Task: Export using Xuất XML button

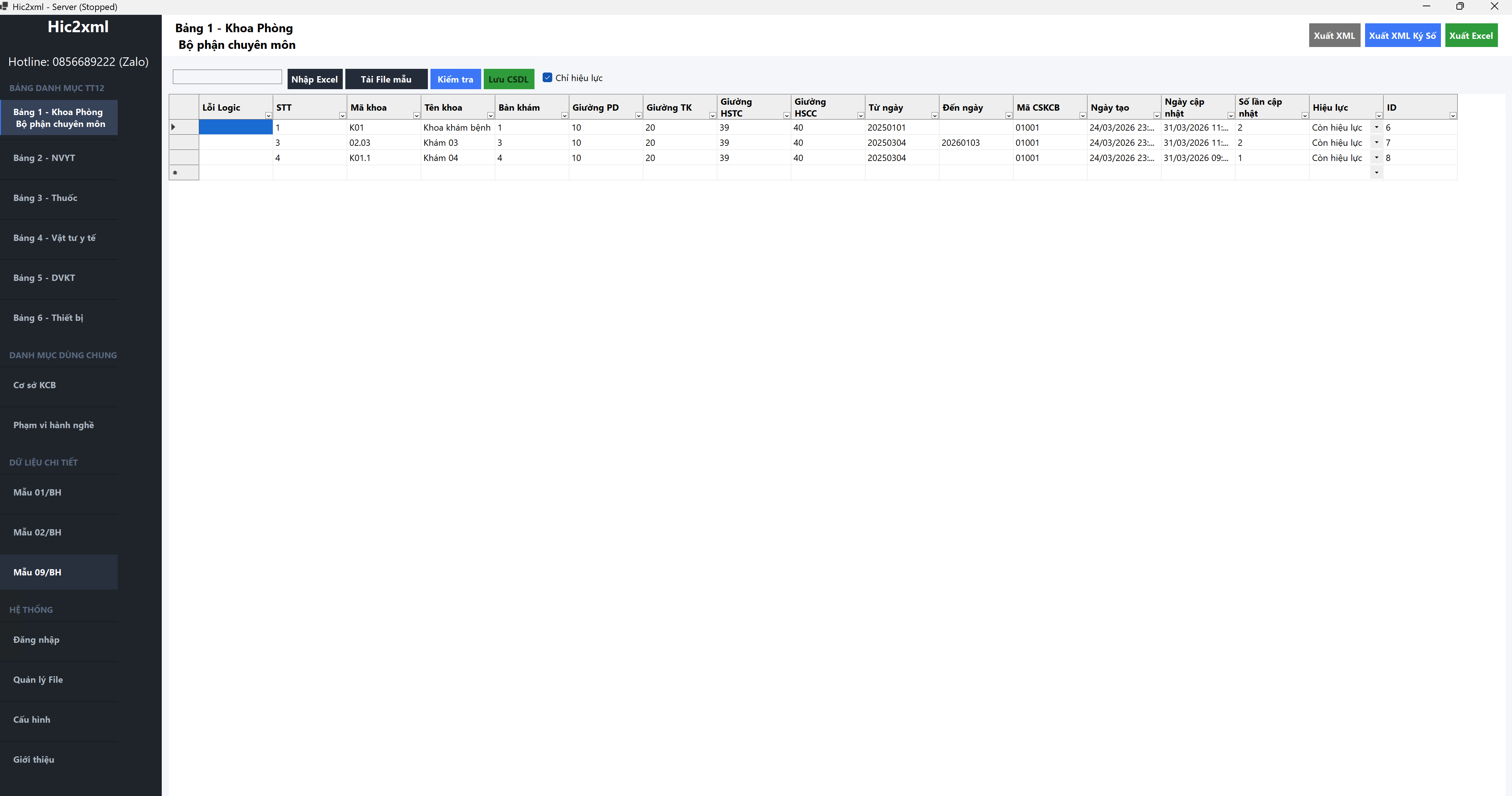Action: pyautogui.click(x=1334, y=35)
